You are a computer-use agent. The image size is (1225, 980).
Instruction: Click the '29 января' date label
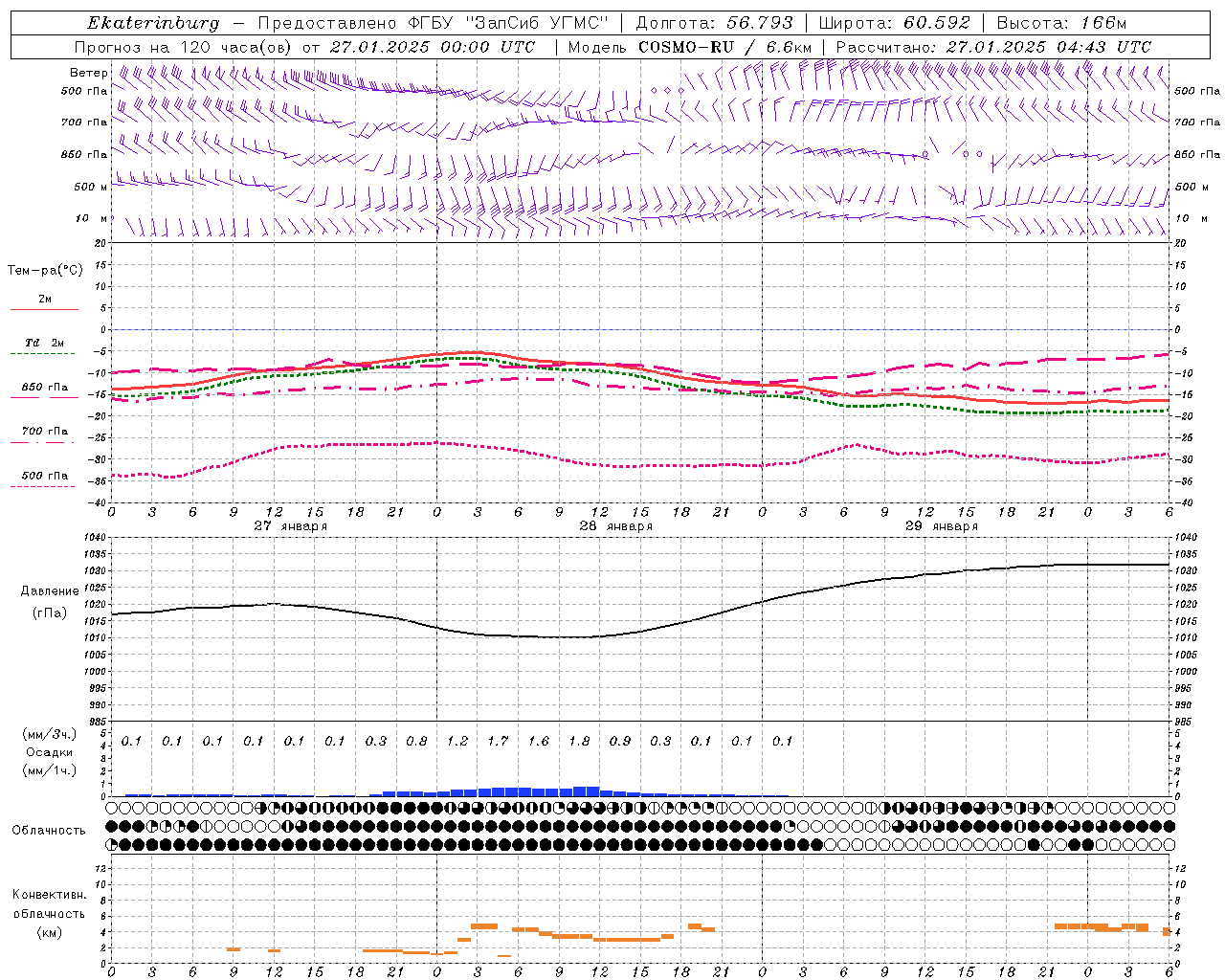[x=941, y=526]
